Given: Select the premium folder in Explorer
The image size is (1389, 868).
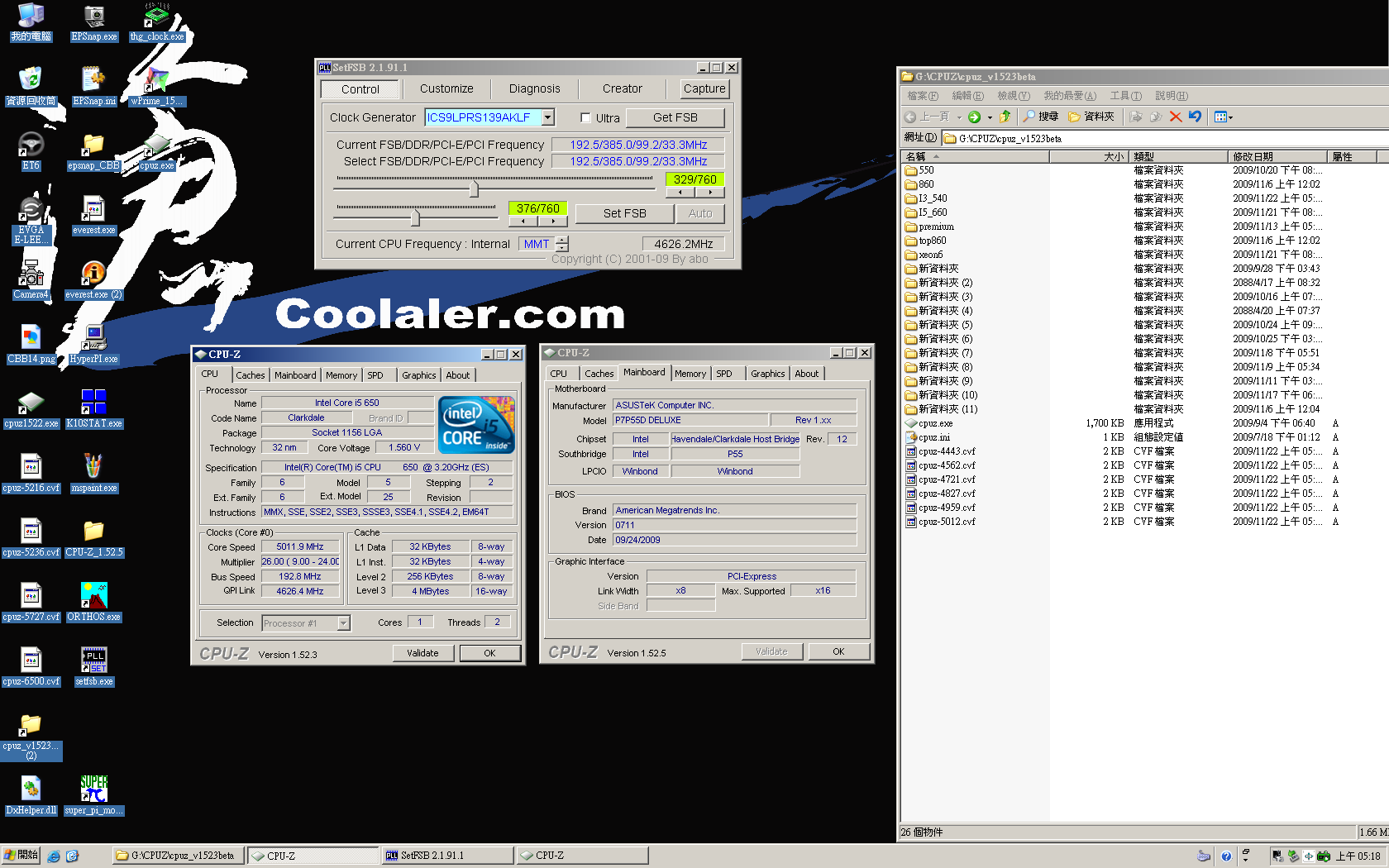Looking at the screenshot, I should pyautogui.click(x=936, y=227).
